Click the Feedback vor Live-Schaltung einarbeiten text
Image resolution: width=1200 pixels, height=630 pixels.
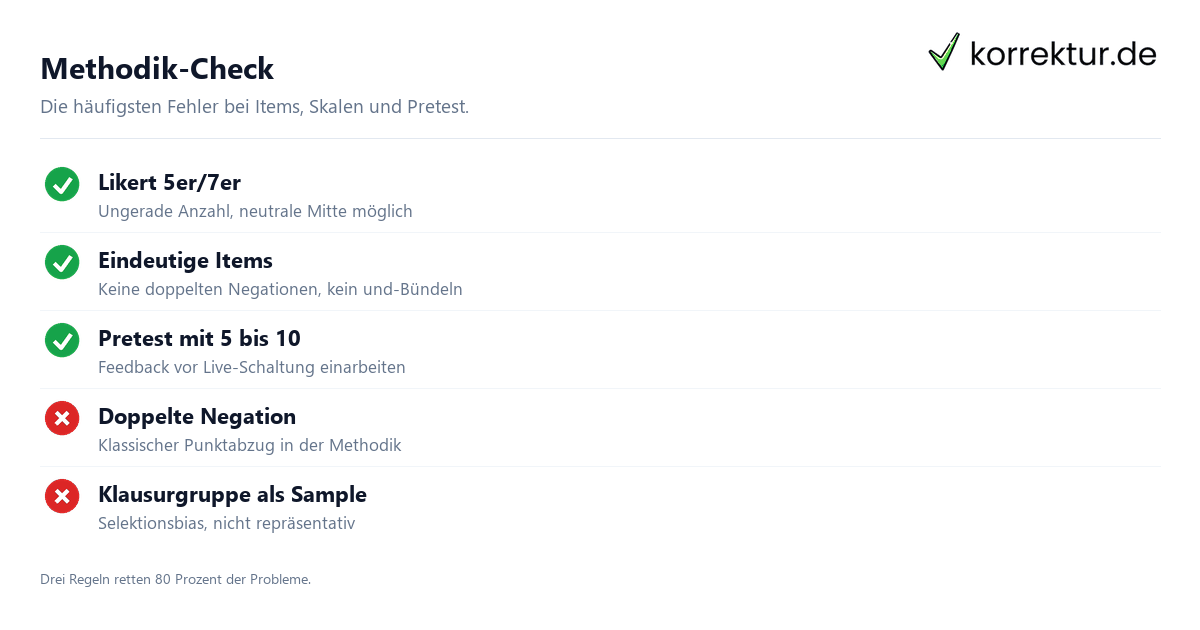coord(252,367)
